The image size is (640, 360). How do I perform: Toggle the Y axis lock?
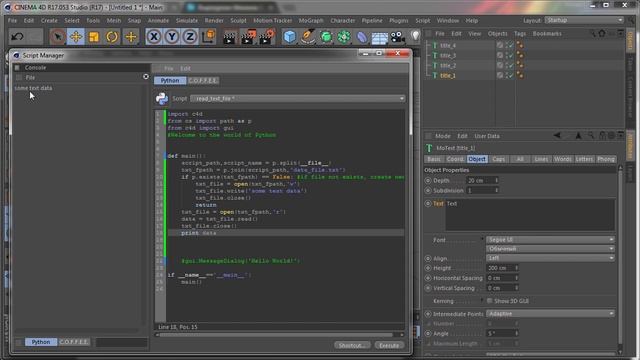click(x=172, y=37)
